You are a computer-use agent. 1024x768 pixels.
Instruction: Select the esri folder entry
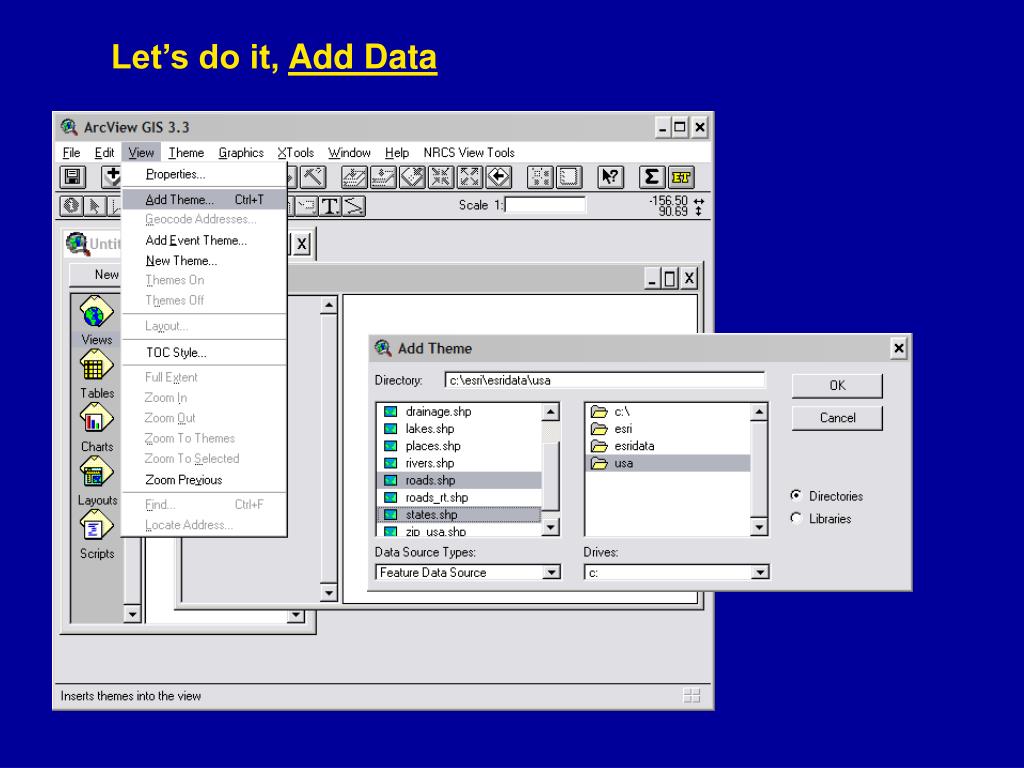668,428
